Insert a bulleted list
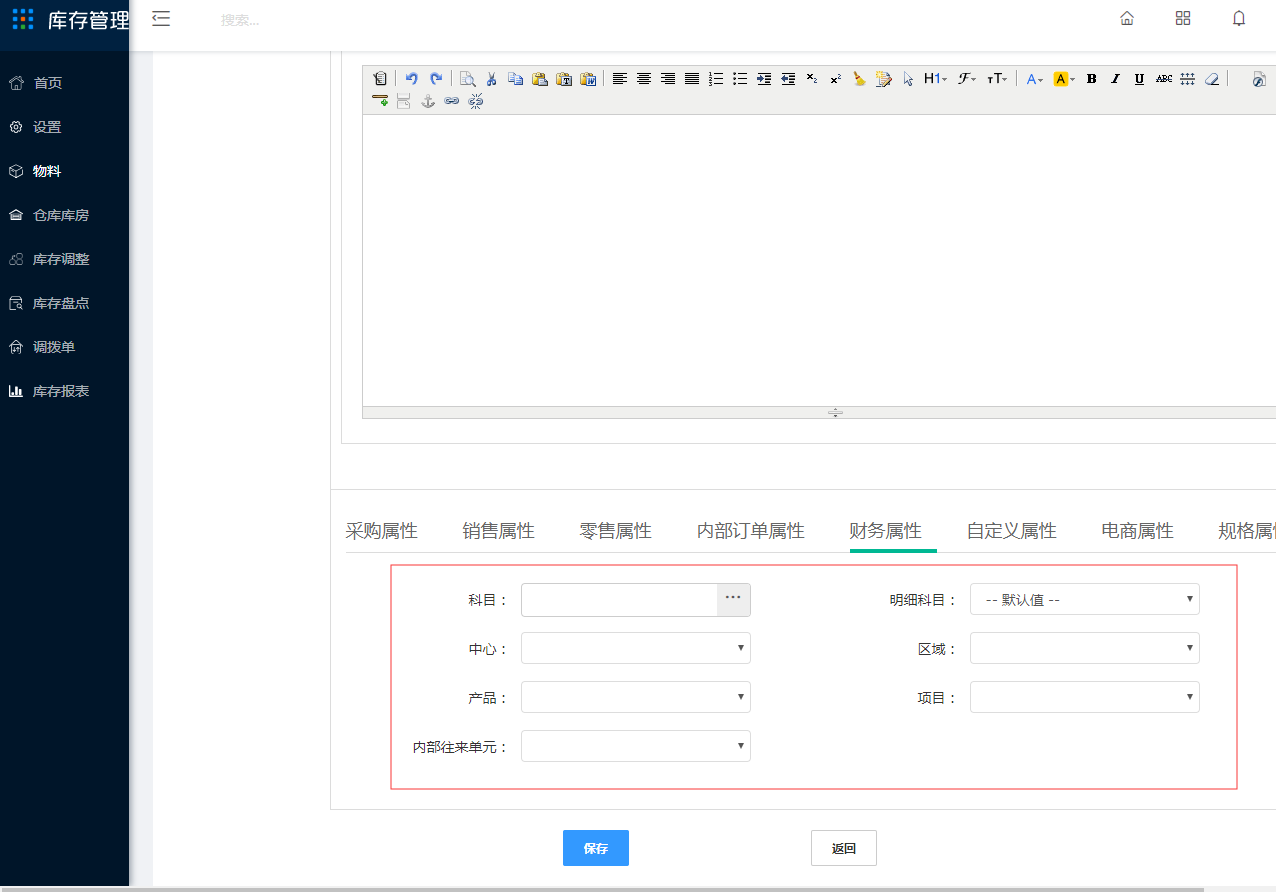 pos(740,79)
